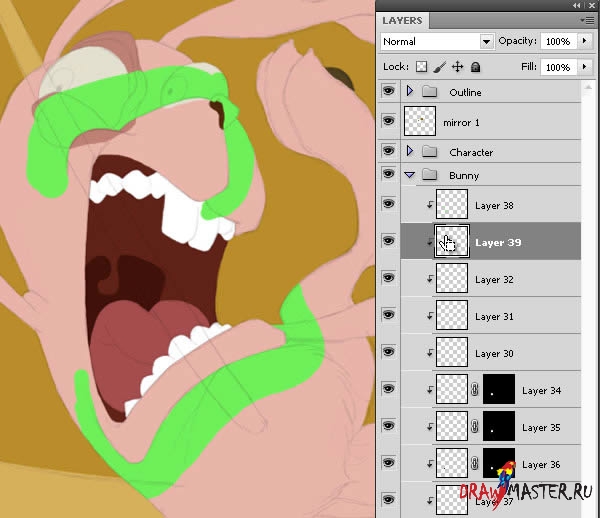Click the Layer 36 transparent thumbnail
Screen dimensions: 600x518
pyautogui.click(x=452, y=463)
